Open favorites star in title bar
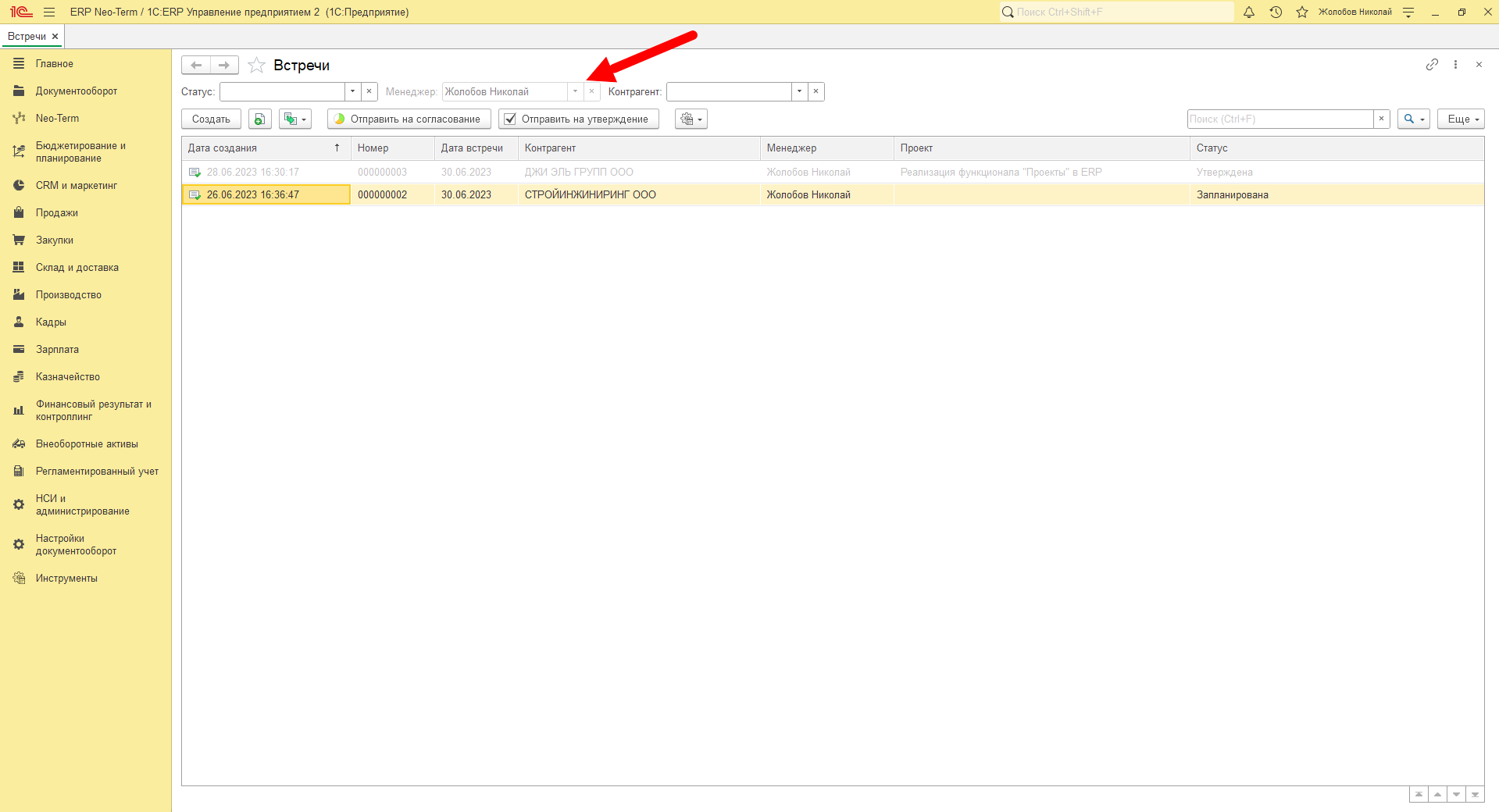The width and height of the screenshot is (1499, 812). point(1302,12)
